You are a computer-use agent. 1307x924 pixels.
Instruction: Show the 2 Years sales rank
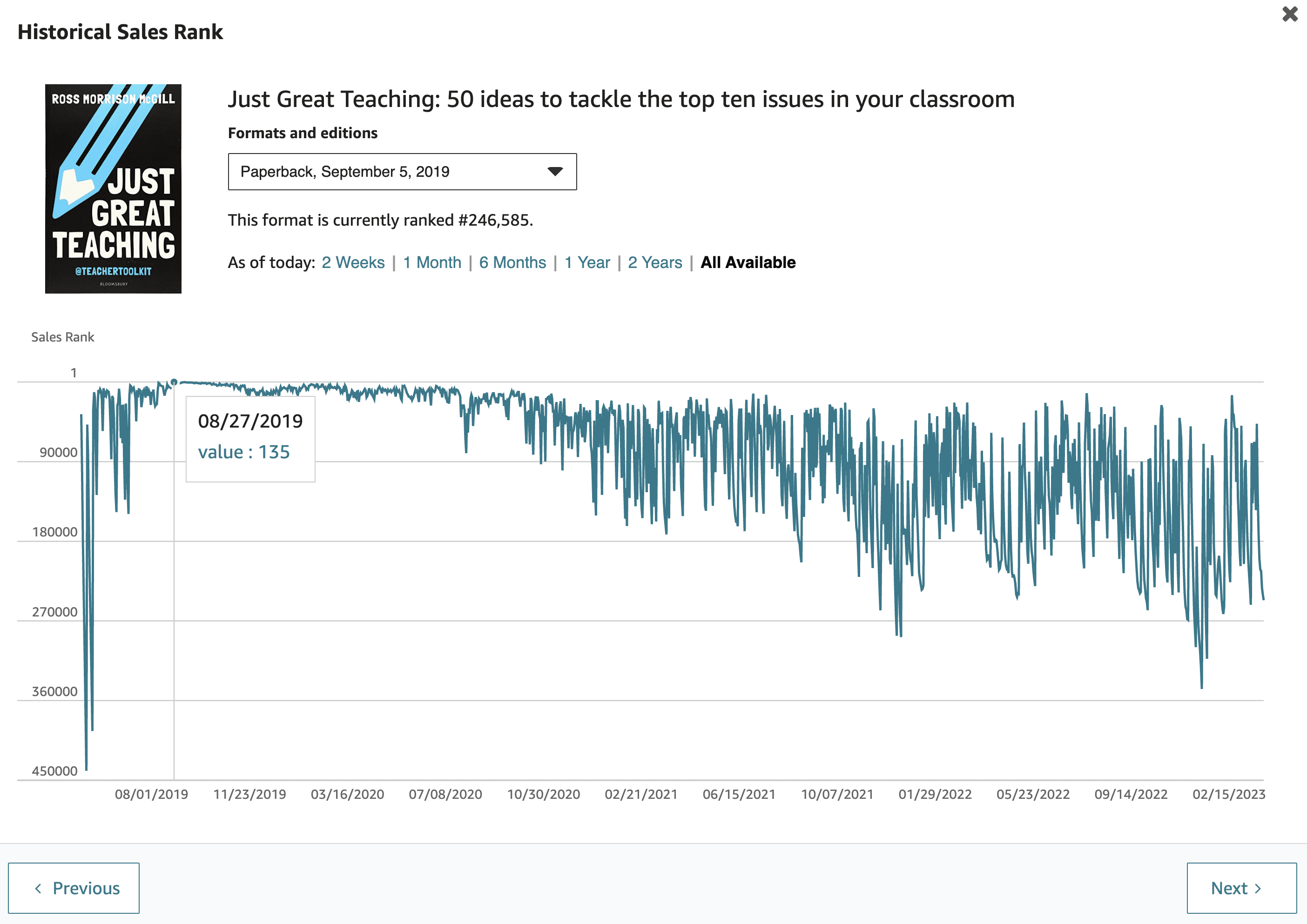[654, 262]
